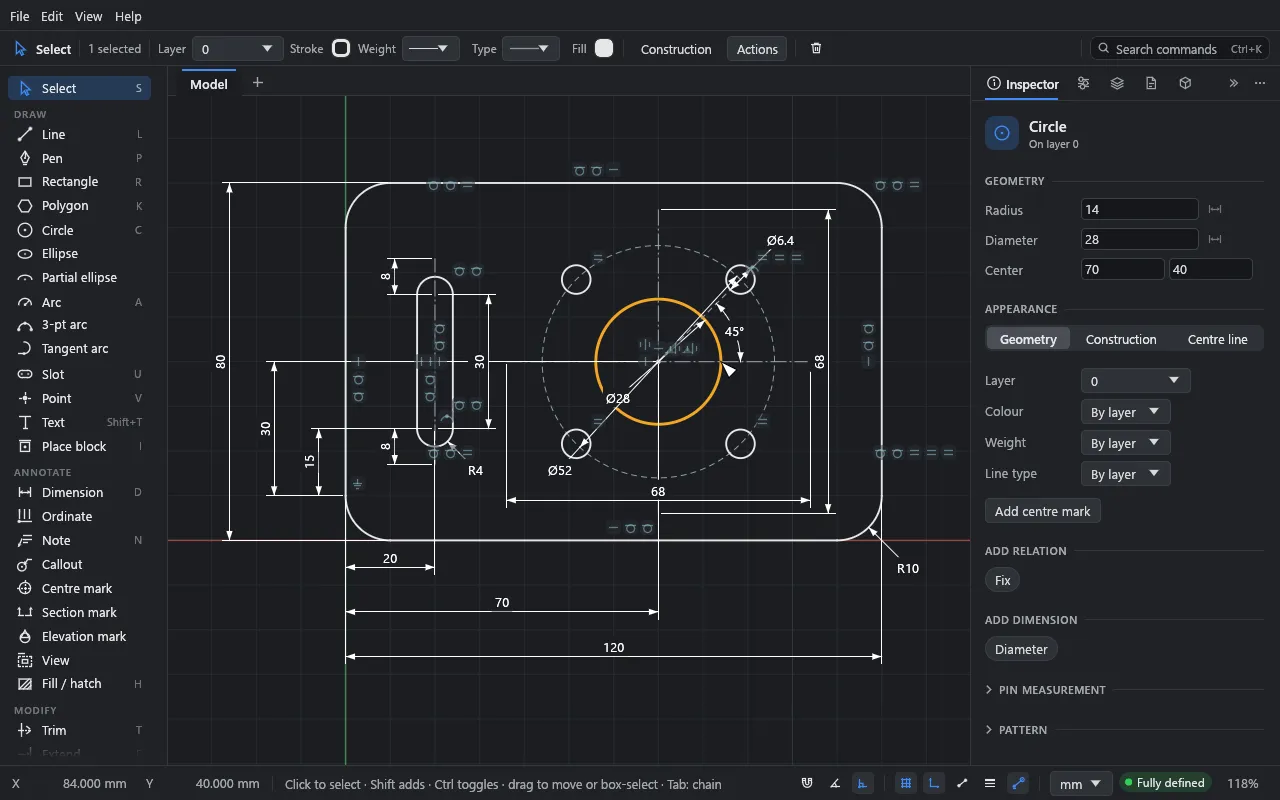Activate the Section mark tool
This screenshot has width=1280, height=800.
[80, 613]
